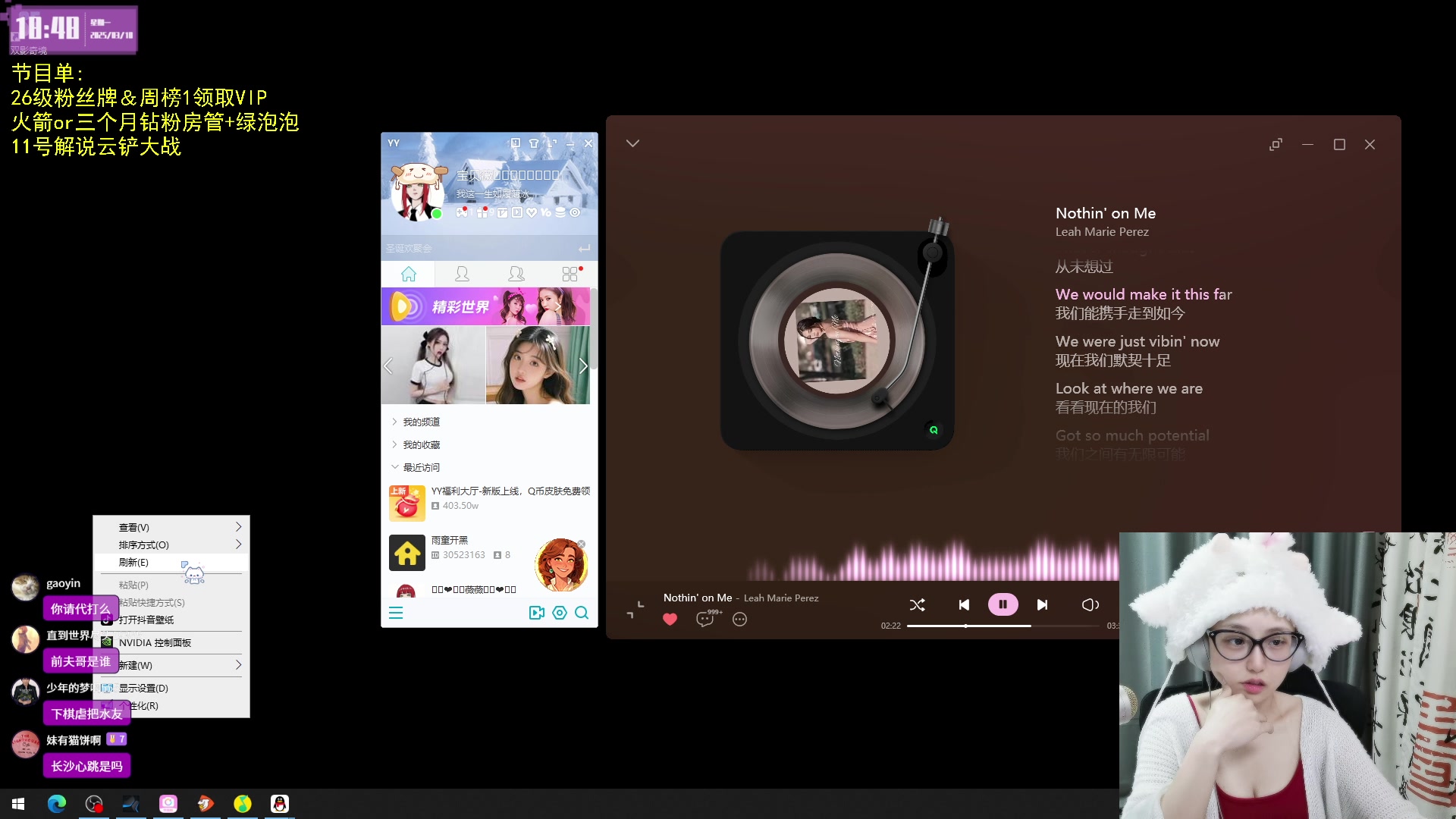This screenshot has width=1456, height=819.
Task: Open the 精彩世界 banner
Action: coord(485,306)
